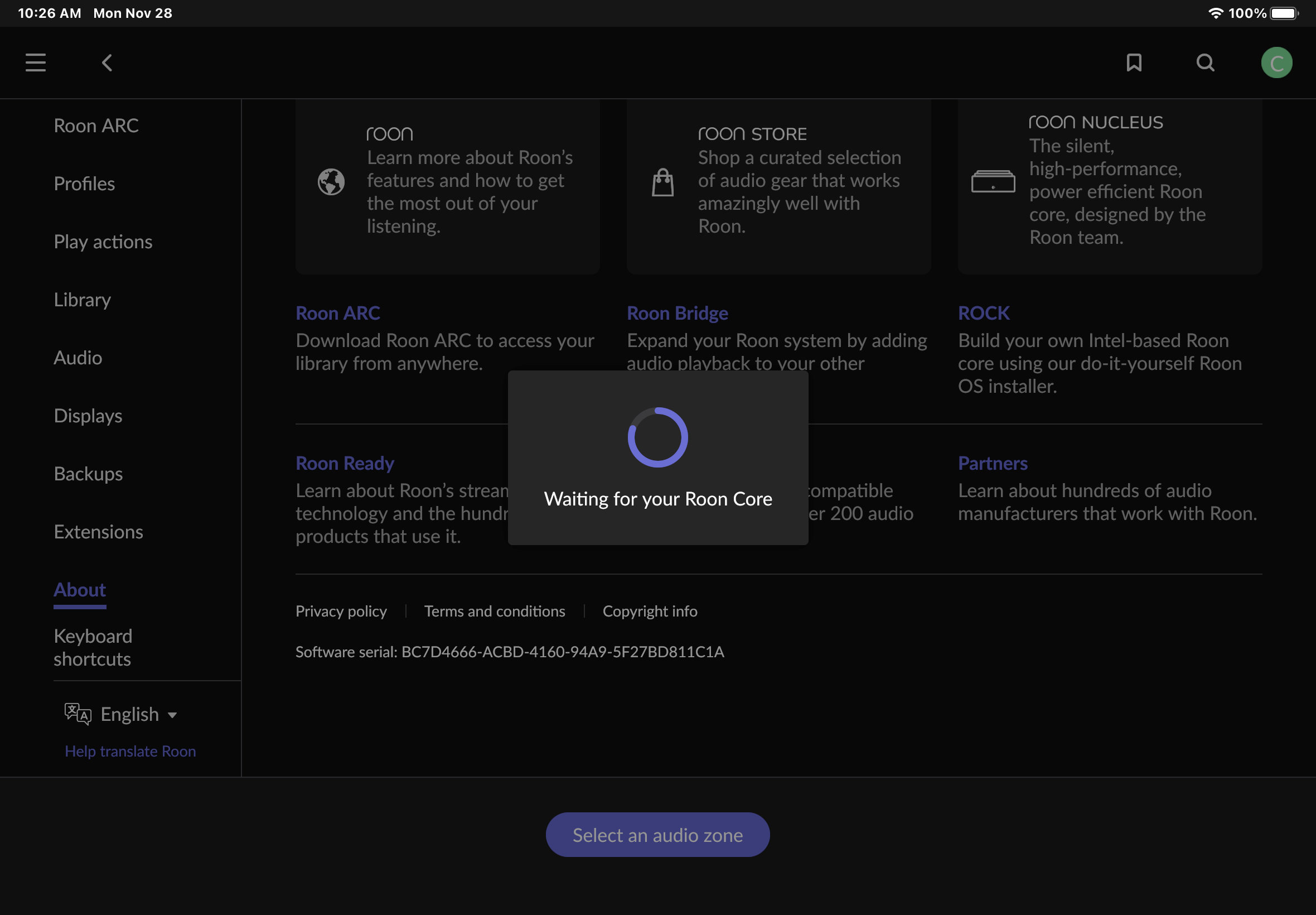Click the battery status indicator
This screenshot has width=1316, height=915.
1284,13
